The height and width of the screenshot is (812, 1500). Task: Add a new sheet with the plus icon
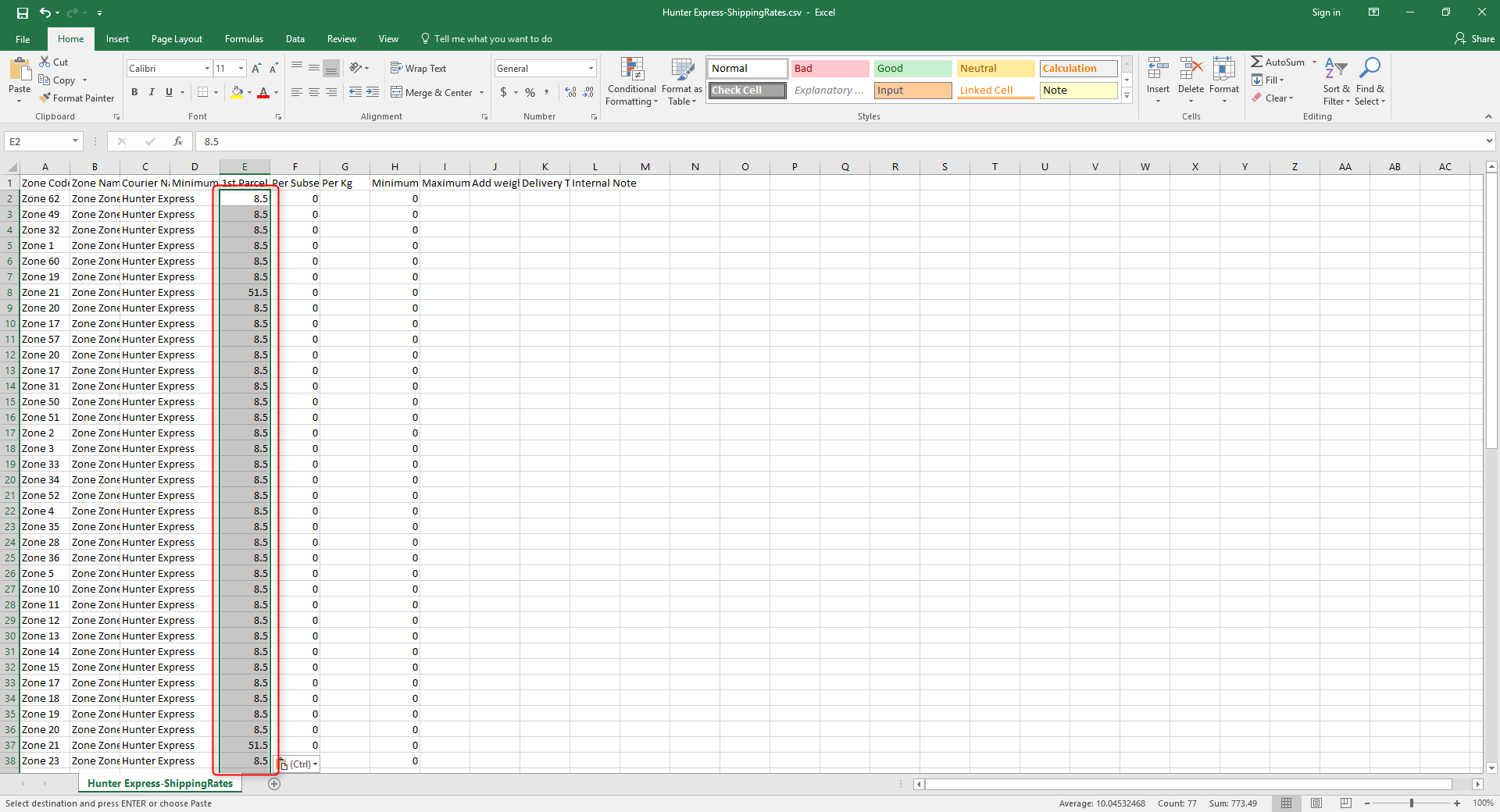pyautogui.click(x=274, y=784)
